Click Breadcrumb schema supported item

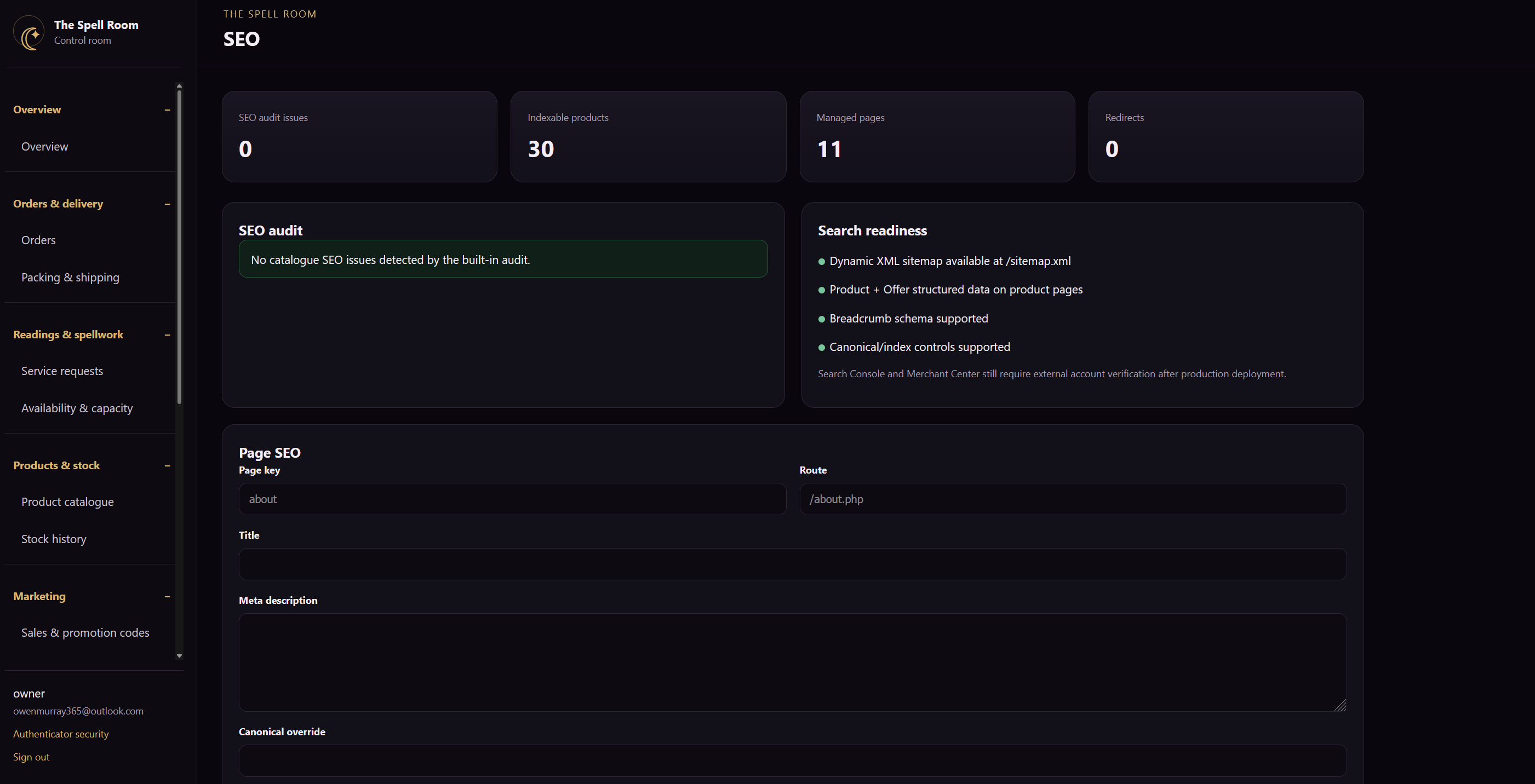click(903, 319)
